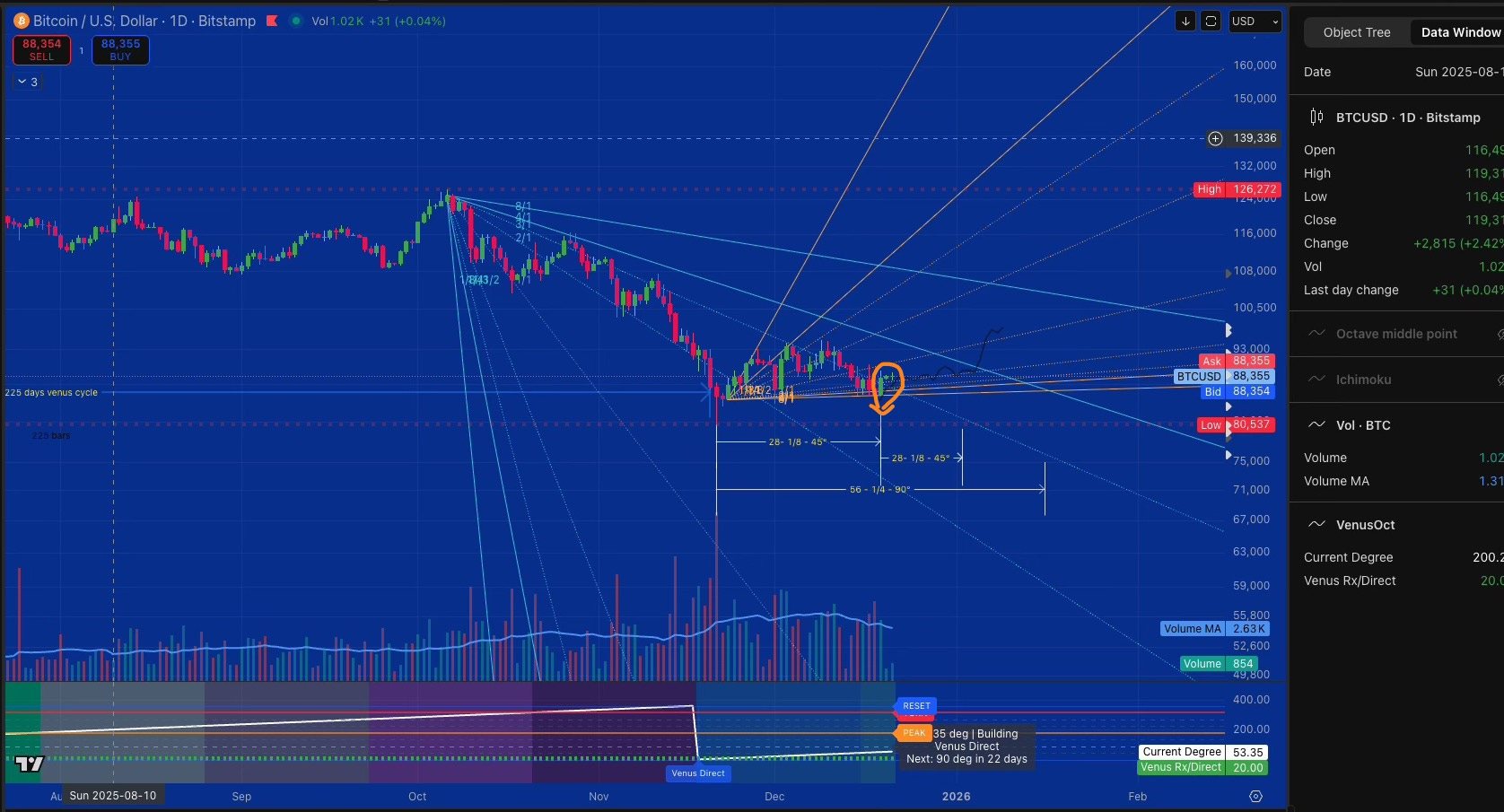Click the down-arrow scroll button near USD

click(x=1185, y=22)
